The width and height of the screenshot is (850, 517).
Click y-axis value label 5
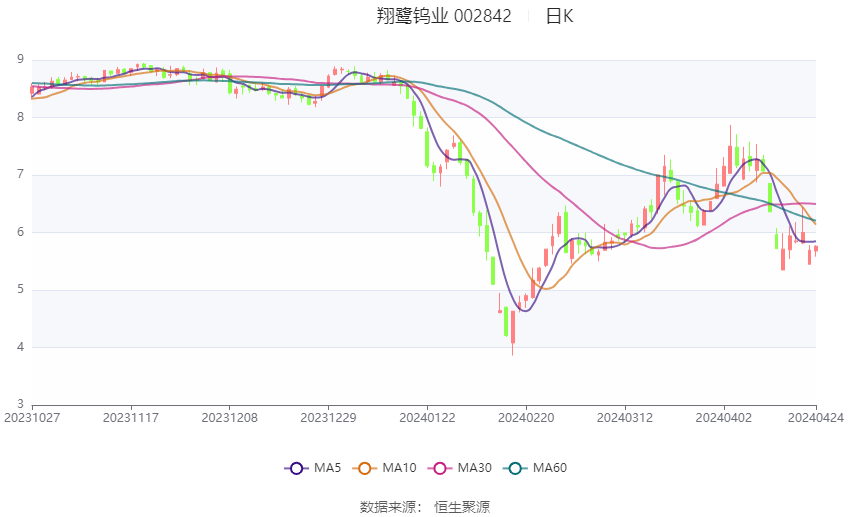coord(21,289)
